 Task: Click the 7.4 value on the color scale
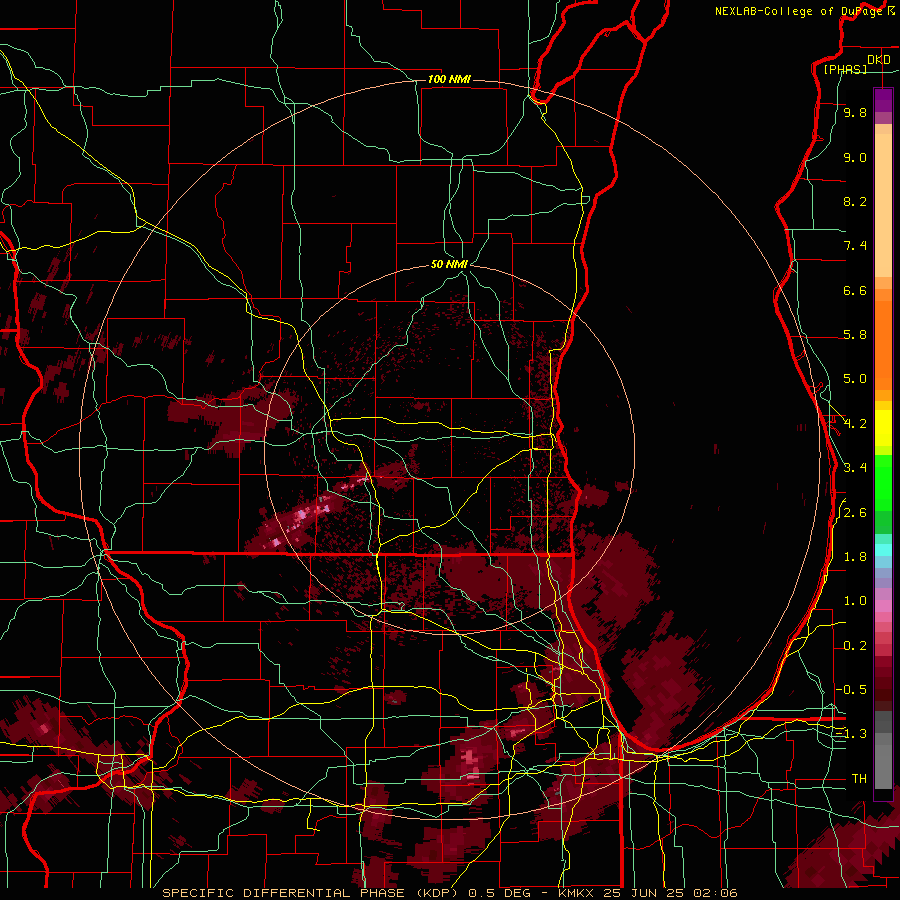click(855, 246)
